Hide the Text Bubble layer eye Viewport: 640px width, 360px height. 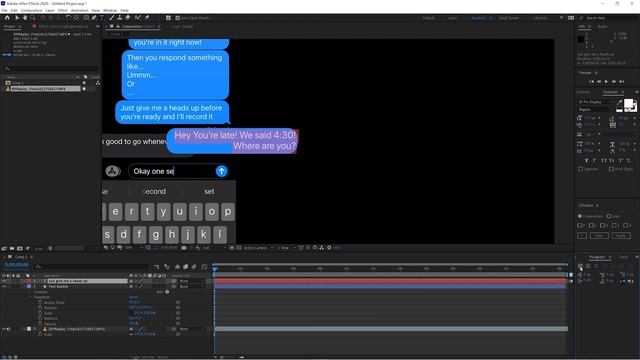[x=4, y=287]
